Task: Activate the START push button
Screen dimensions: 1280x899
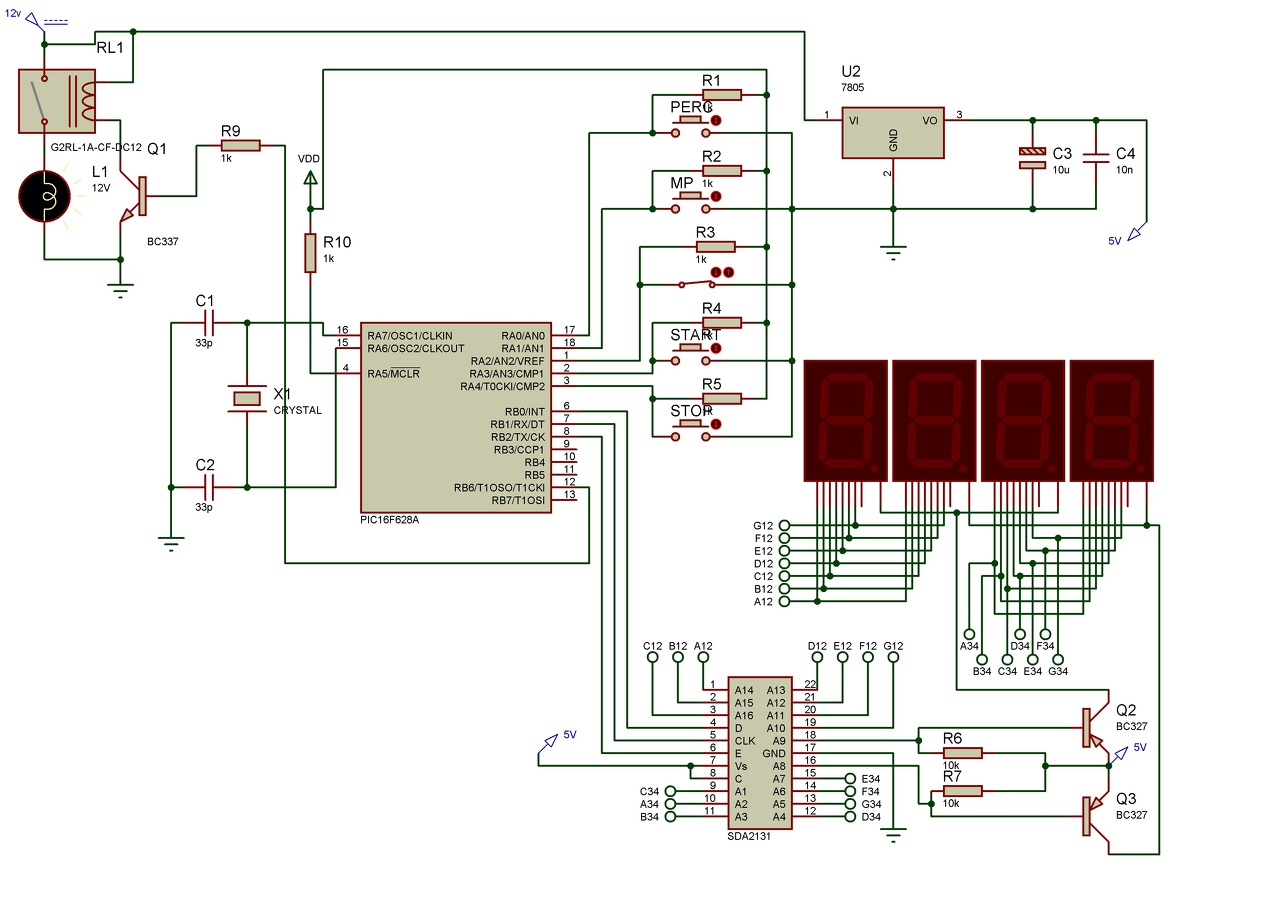Action: coord(691,353)
